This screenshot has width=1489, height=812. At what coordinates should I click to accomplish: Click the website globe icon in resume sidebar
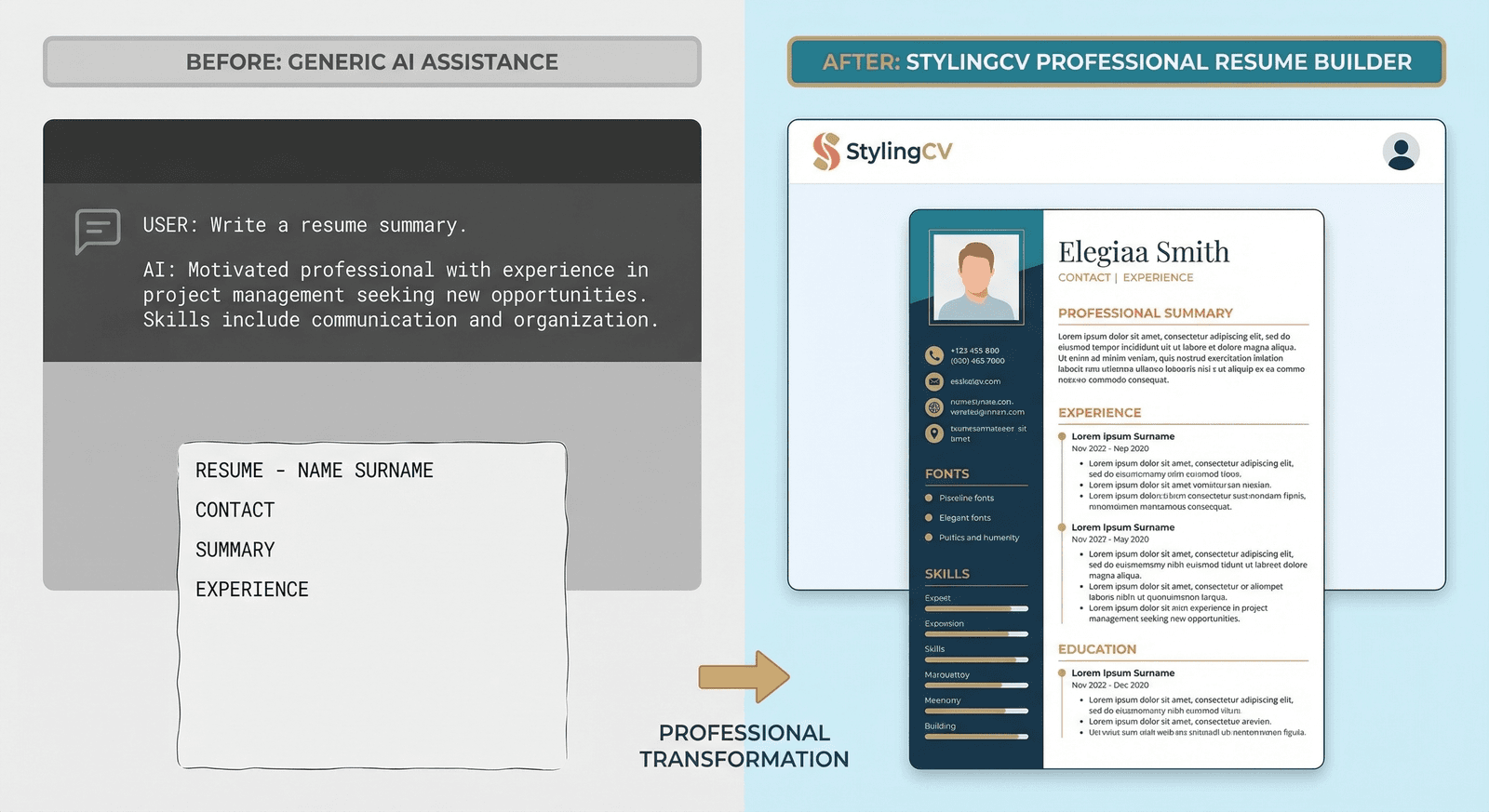click(934, 407)
